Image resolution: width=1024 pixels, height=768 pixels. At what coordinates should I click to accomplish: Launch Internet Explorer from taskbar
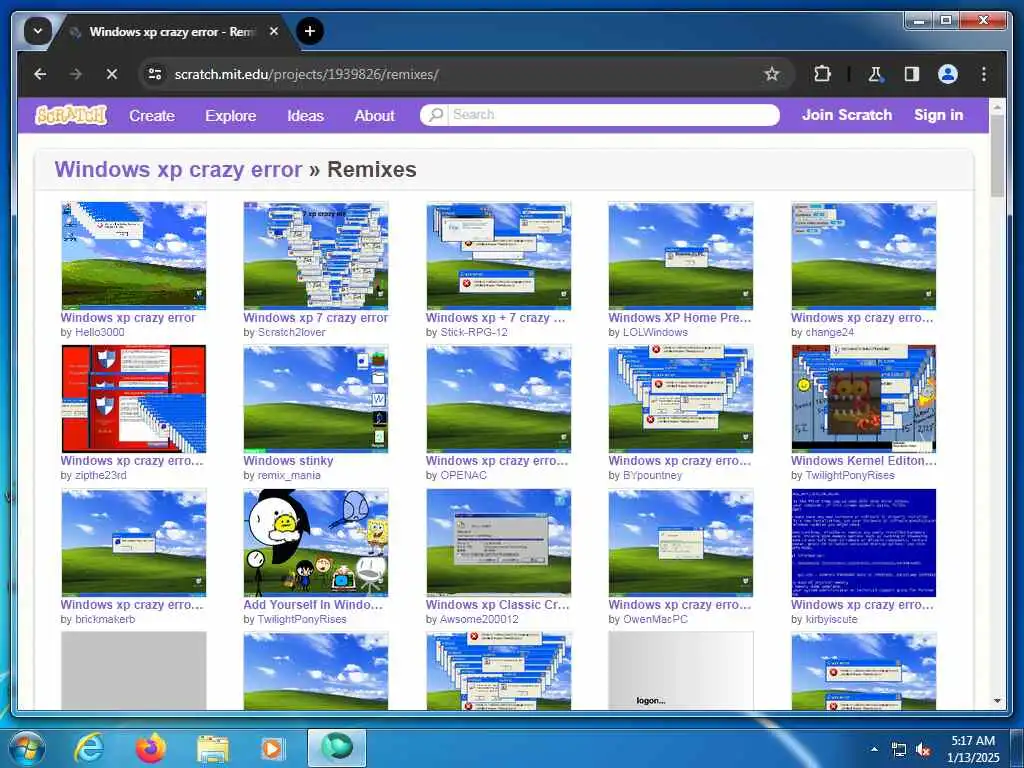[88, 748]
